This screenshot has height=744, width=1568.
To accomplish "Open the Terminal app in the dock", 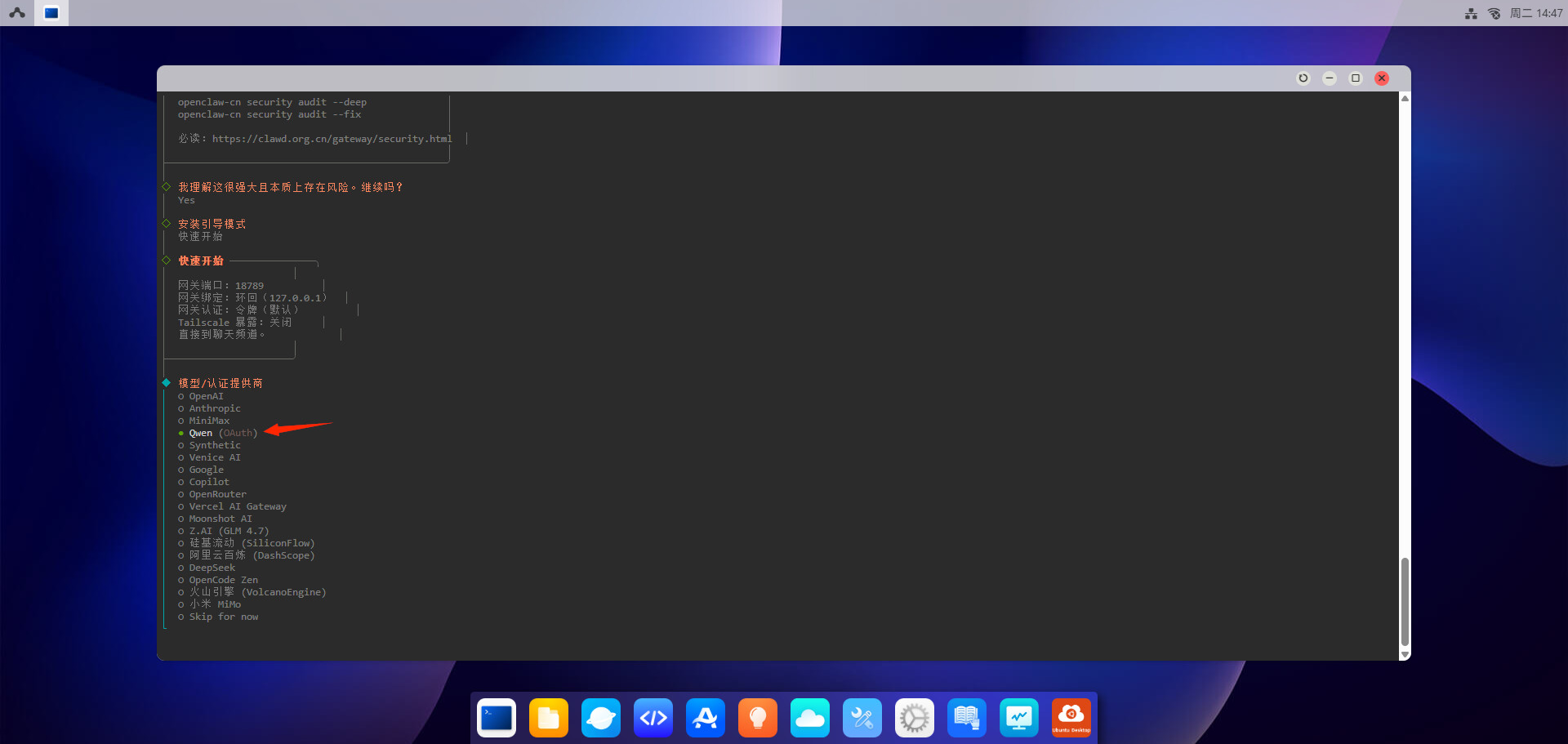I will pyautogui.click(x=497, y=718).
